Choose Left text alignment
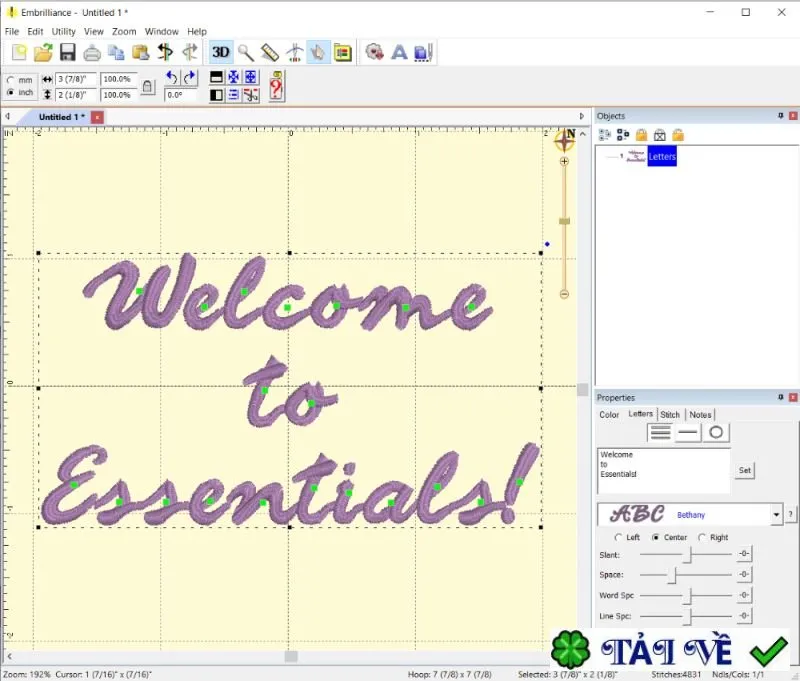Image resolution: width=800 pixels, height=681 pixels. (x=618, y=537)
